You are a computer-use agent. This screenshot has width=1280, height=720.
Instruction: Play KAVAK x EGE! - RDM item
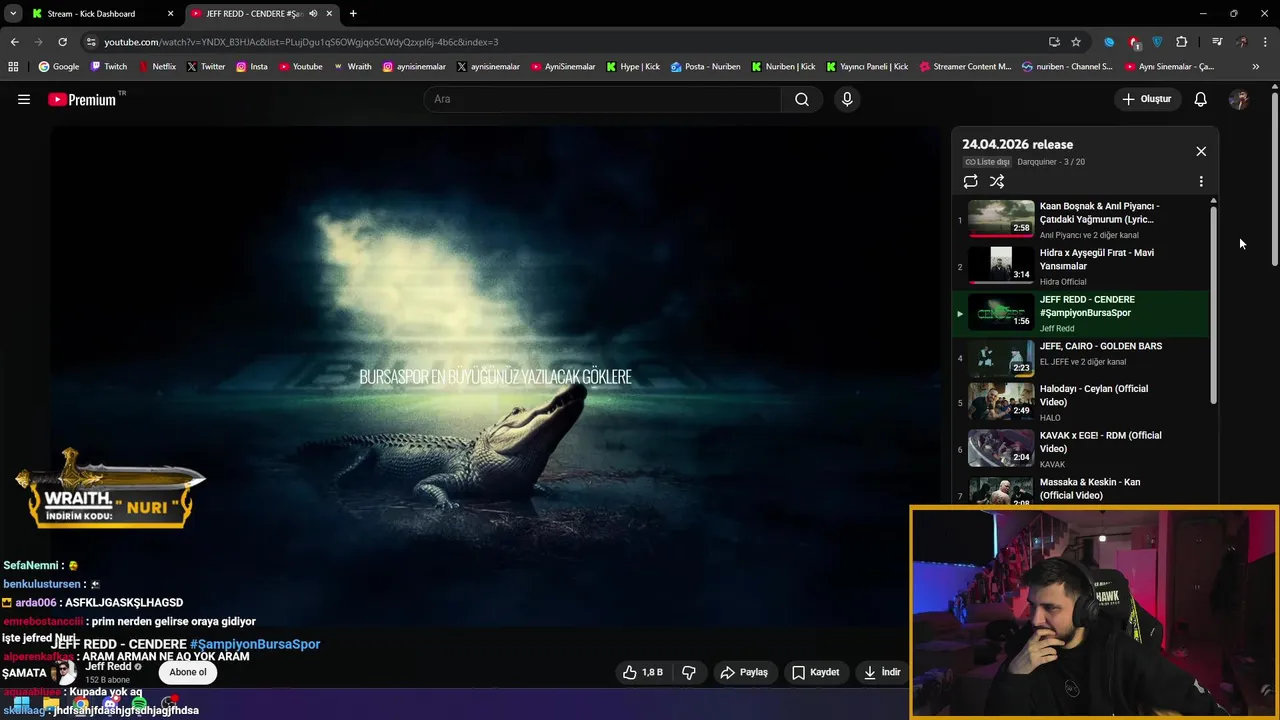pyautogui.click(x=1082, y=449)
